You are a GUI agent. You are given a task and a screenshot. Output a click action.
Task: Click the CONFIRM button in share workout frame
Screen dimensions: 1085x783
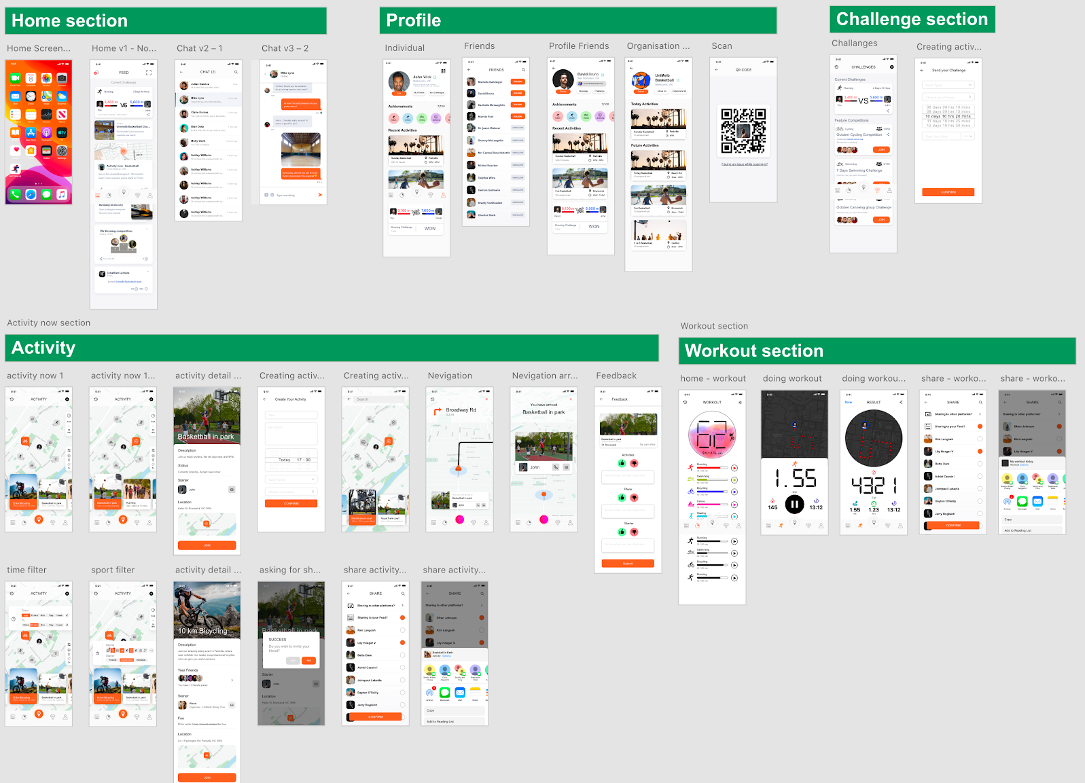click(x=954, y=525)
